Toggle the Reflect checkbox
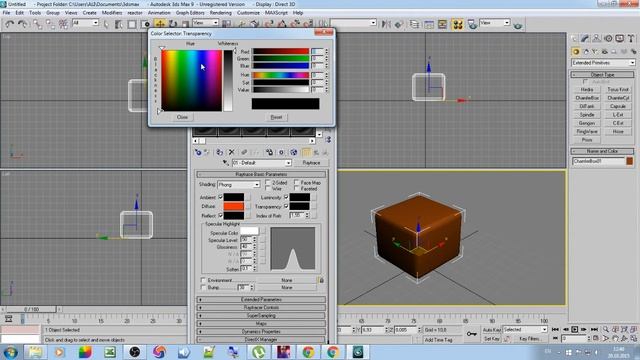Screen dimensions: 640x360 (220, 215)
